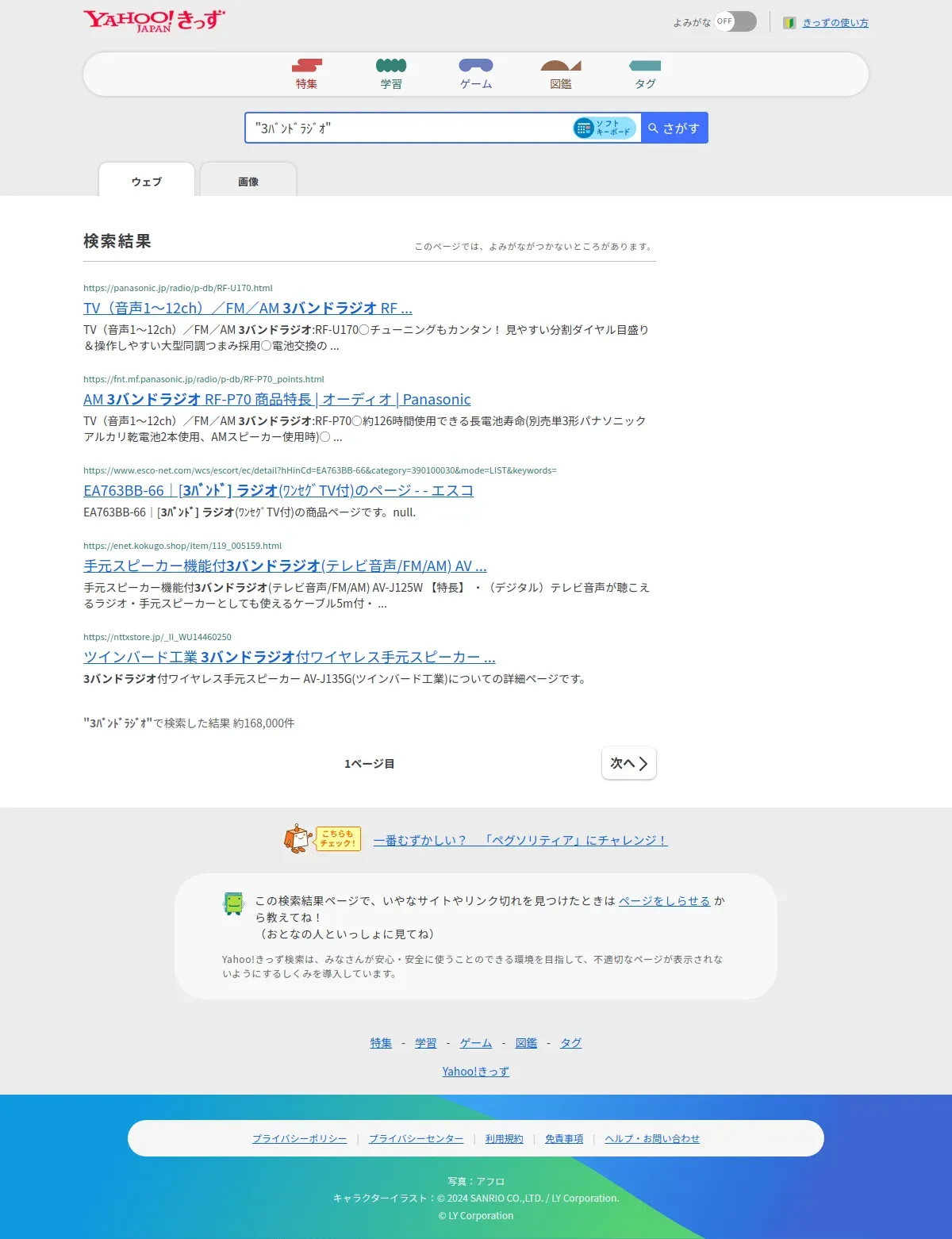Open the プライバシーセンター link
This screenshot has width=952, height=1239.
(x=416, y=1138)
